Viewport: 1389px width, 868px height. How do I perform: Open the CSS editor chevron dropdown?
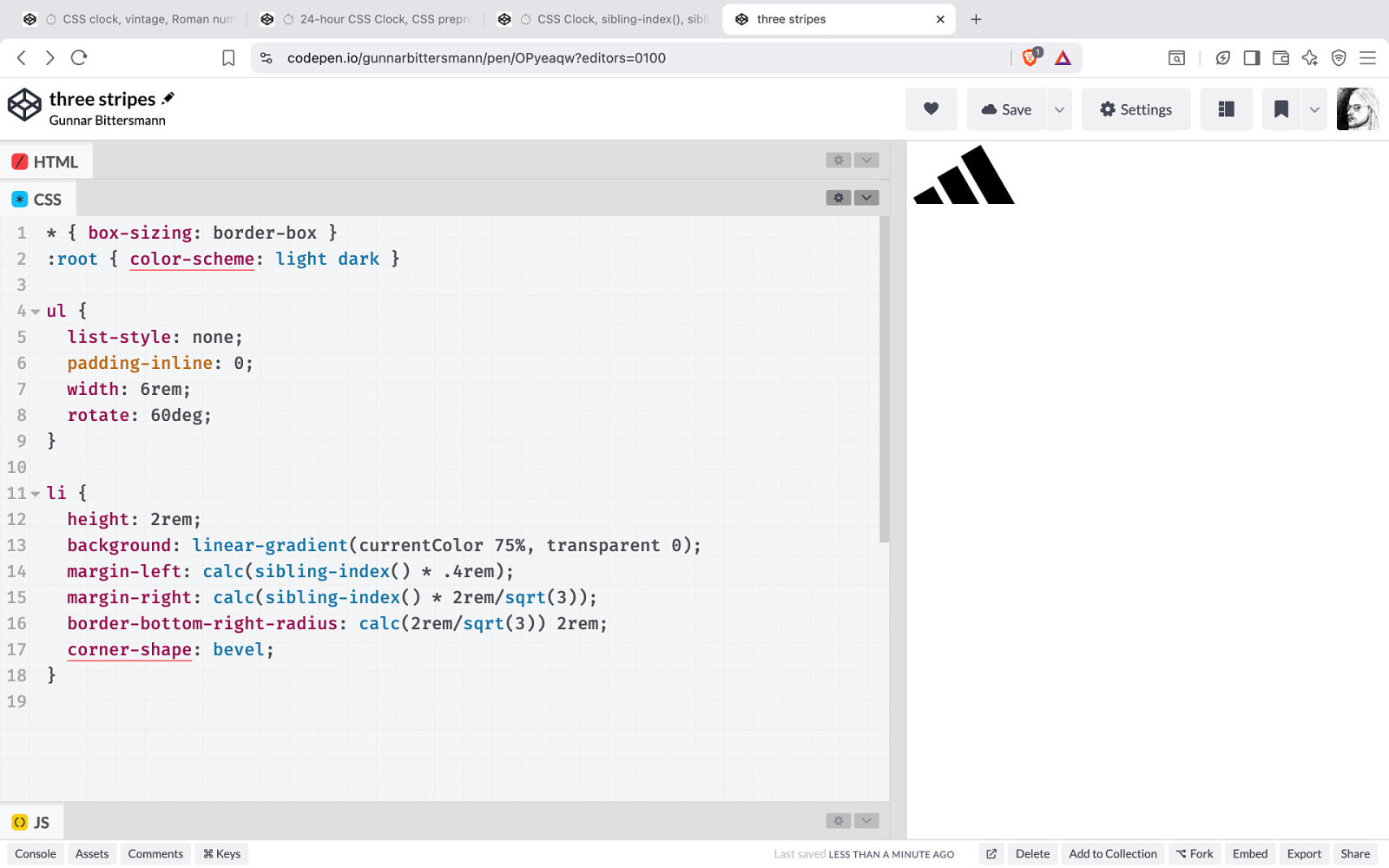point(866,198)
